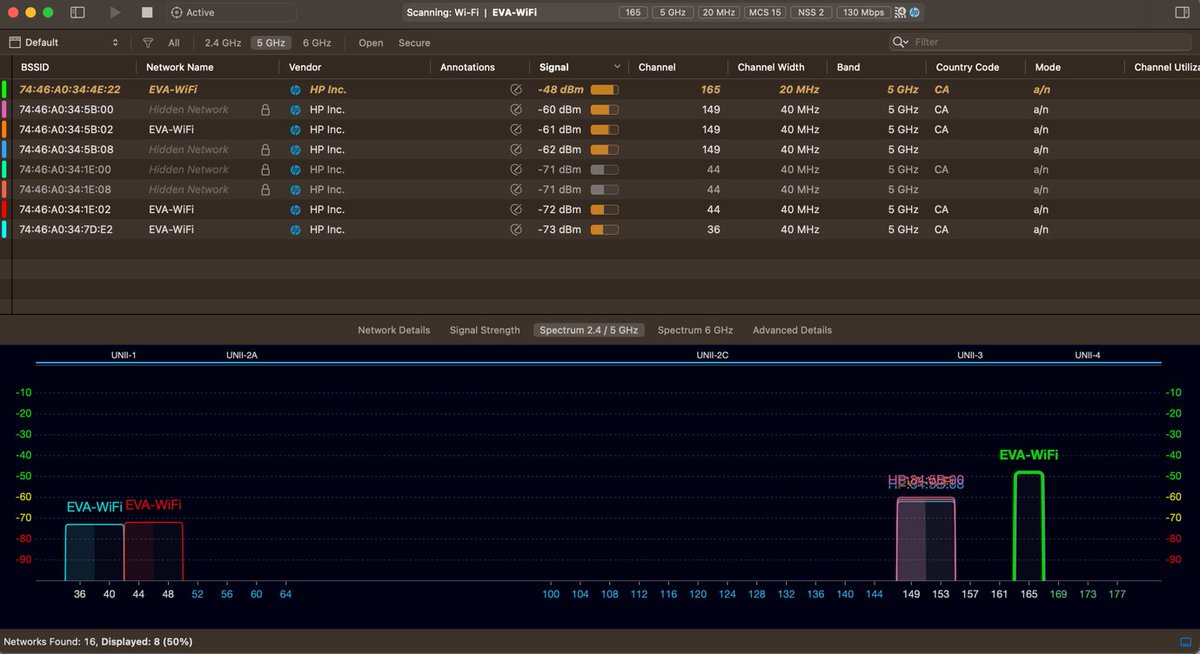Click the MCS 15 status badge
The width and height of the screenshot is (1200, 654).
[x=765, y=13]
